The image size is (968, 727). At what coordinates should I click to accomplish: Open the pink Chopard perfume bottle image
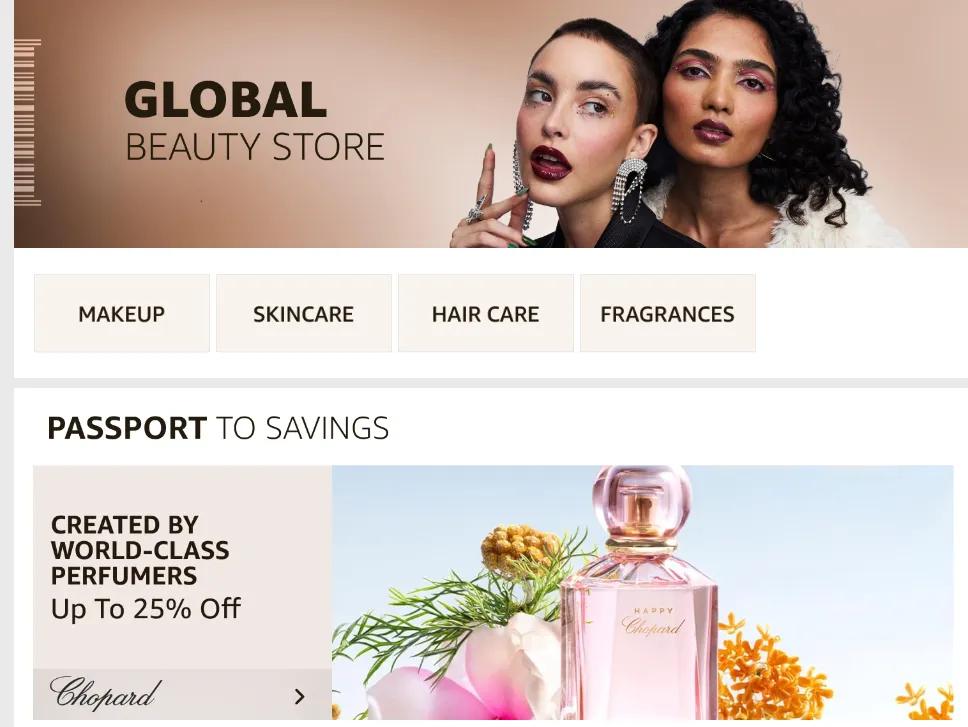(x=640, y=594)
